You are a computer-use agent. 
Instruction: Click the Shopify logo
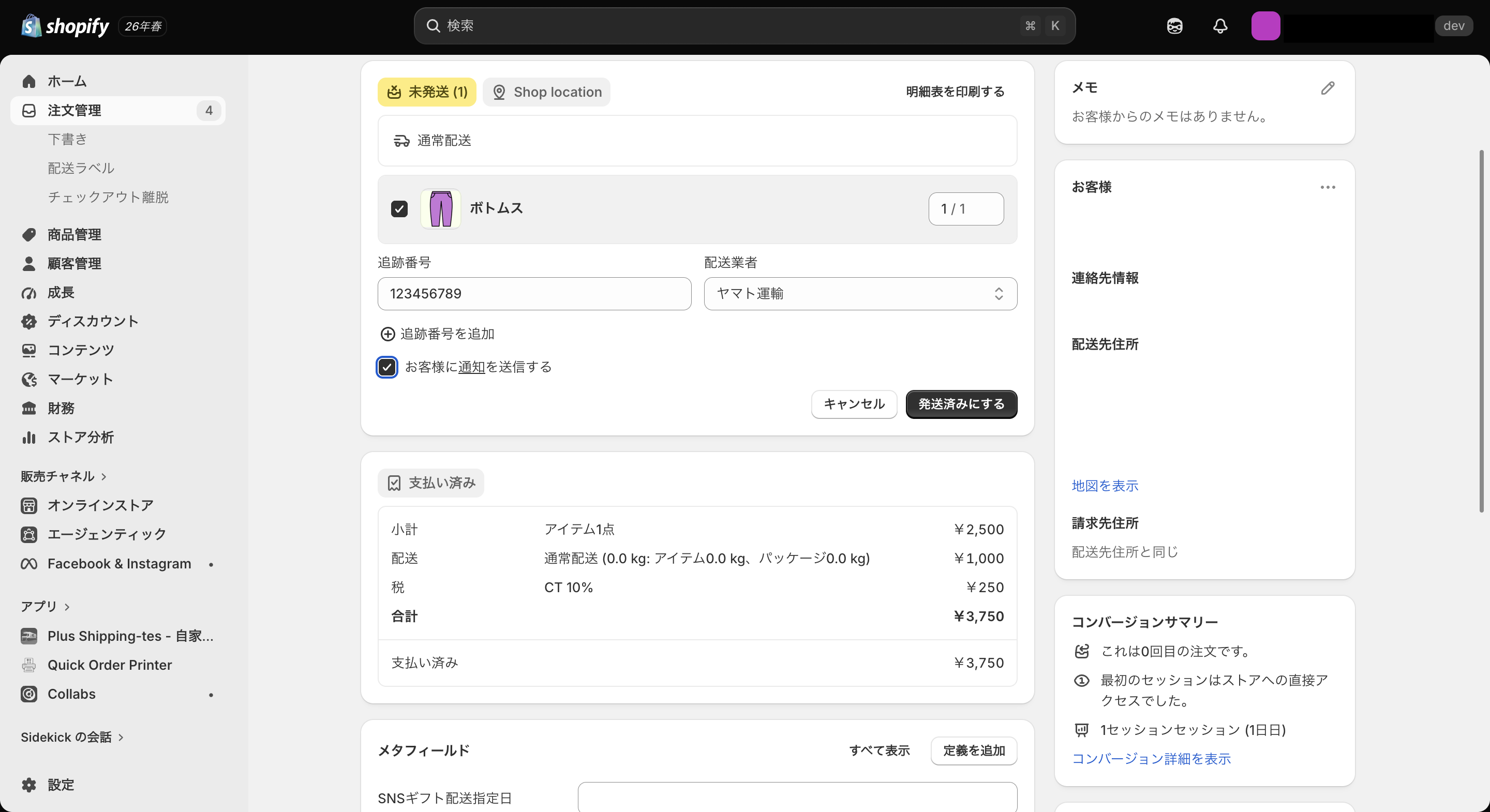pyautogui.click(x=65, y=26)
